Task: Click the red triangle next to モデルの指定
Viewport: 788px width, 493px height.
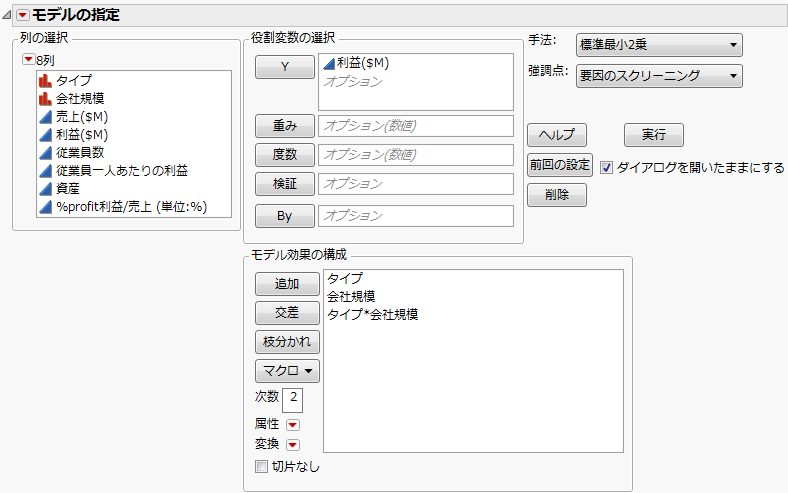Action: (x=22, y=15)
